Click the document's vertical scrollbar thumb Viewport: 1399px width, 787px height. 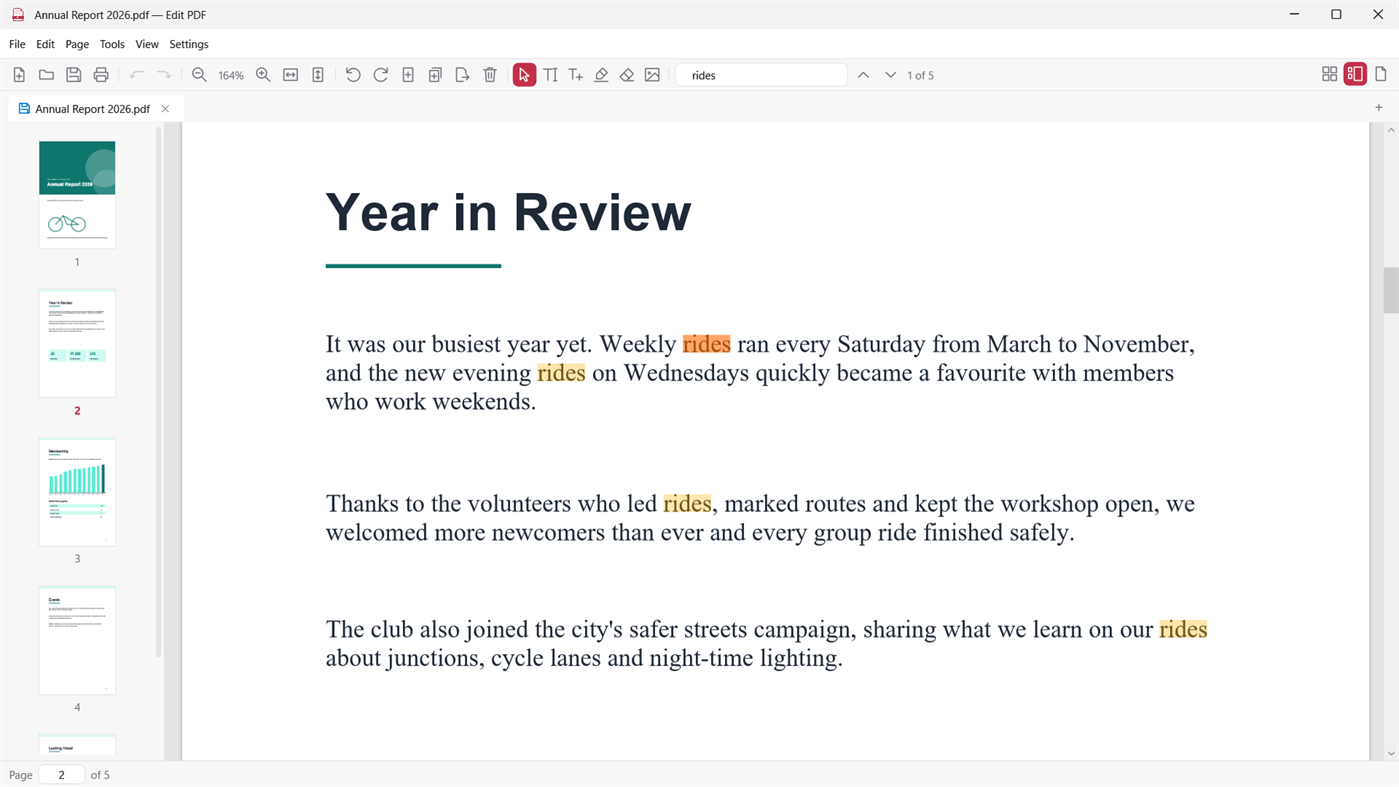[x=1391, y=290]
